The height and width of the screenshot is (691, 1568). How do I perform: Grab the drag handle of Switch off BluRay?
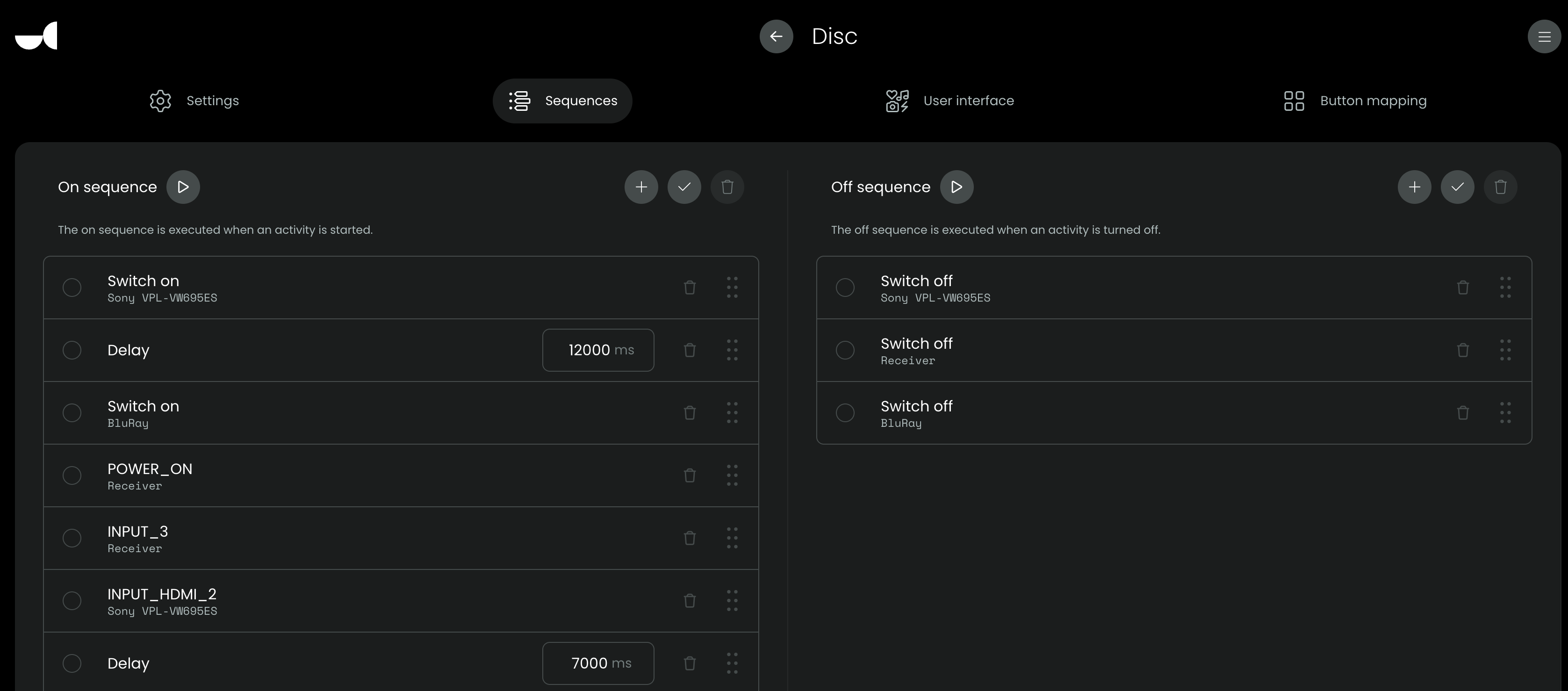1505,413
